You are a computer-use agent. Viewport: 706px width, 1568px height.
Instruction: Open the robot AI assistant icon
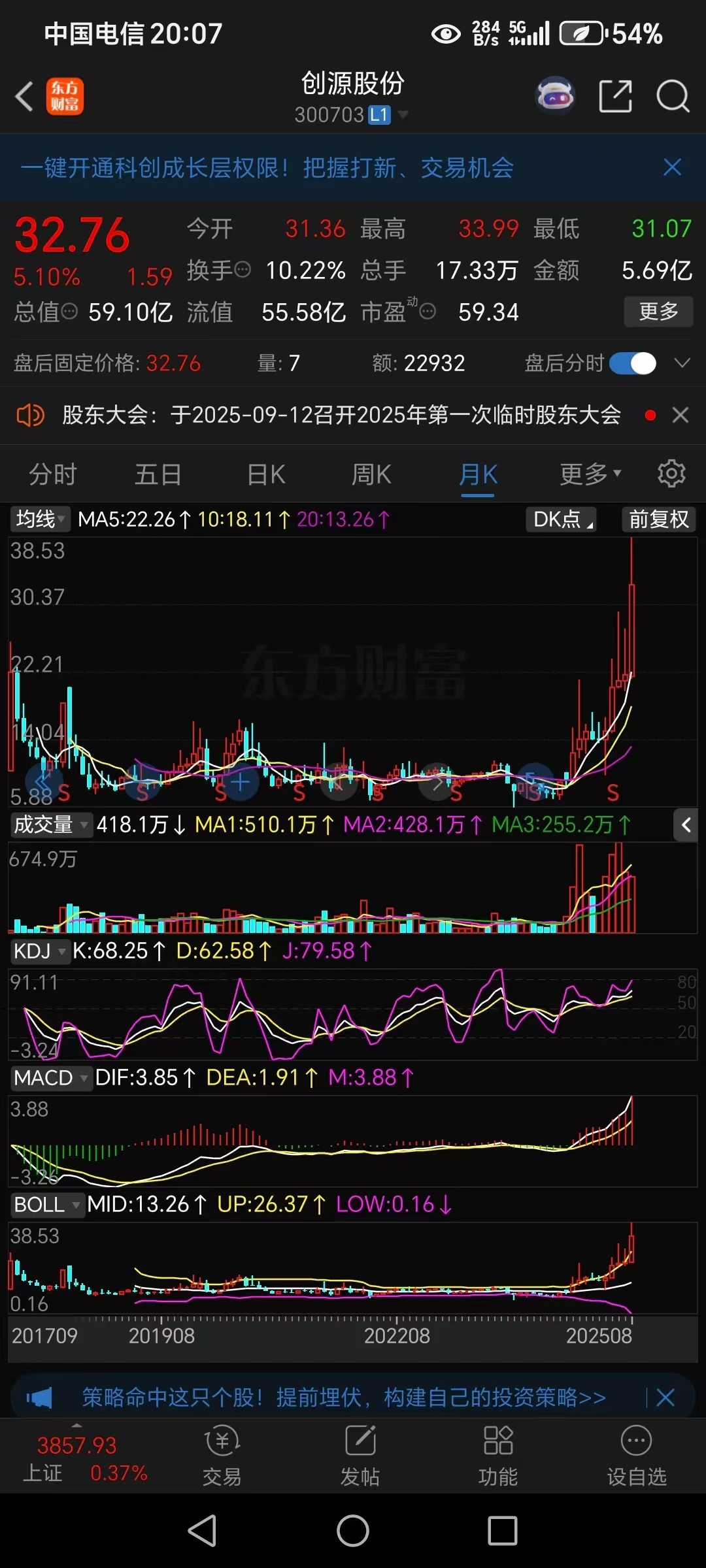[x=555, y=97]
